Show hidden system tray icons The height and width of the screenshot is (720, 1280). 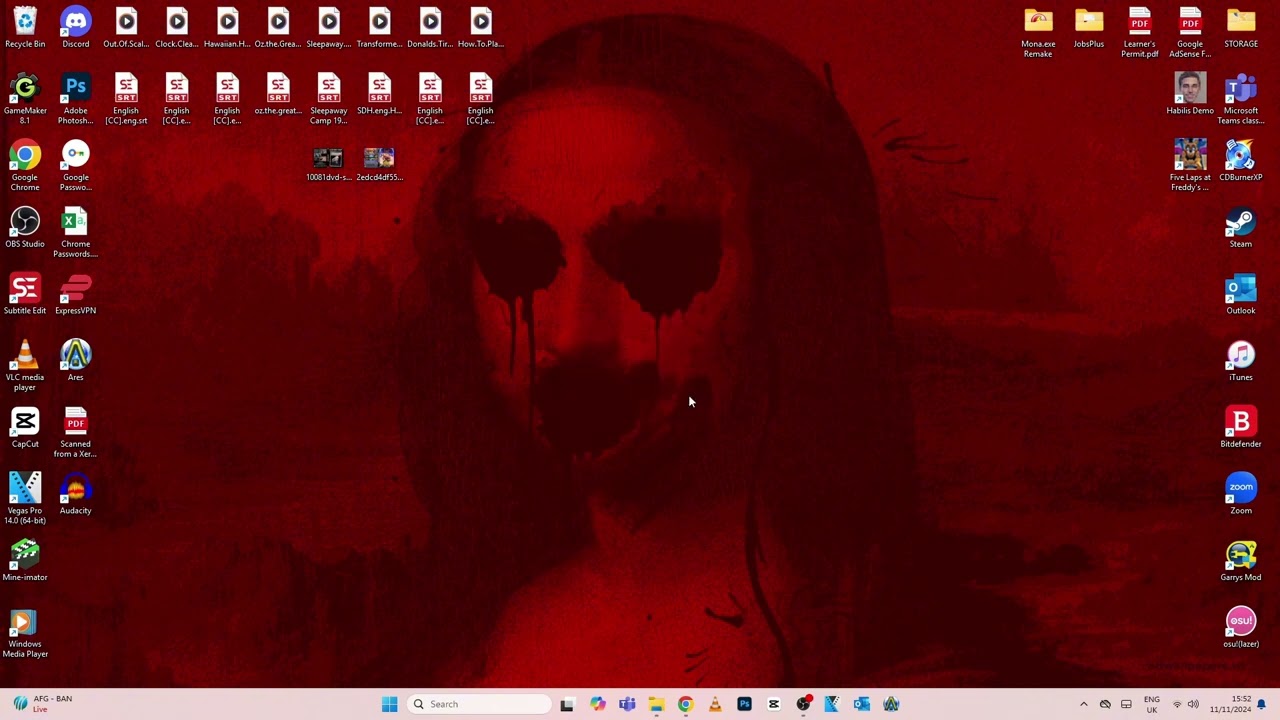click(1083, 704)
